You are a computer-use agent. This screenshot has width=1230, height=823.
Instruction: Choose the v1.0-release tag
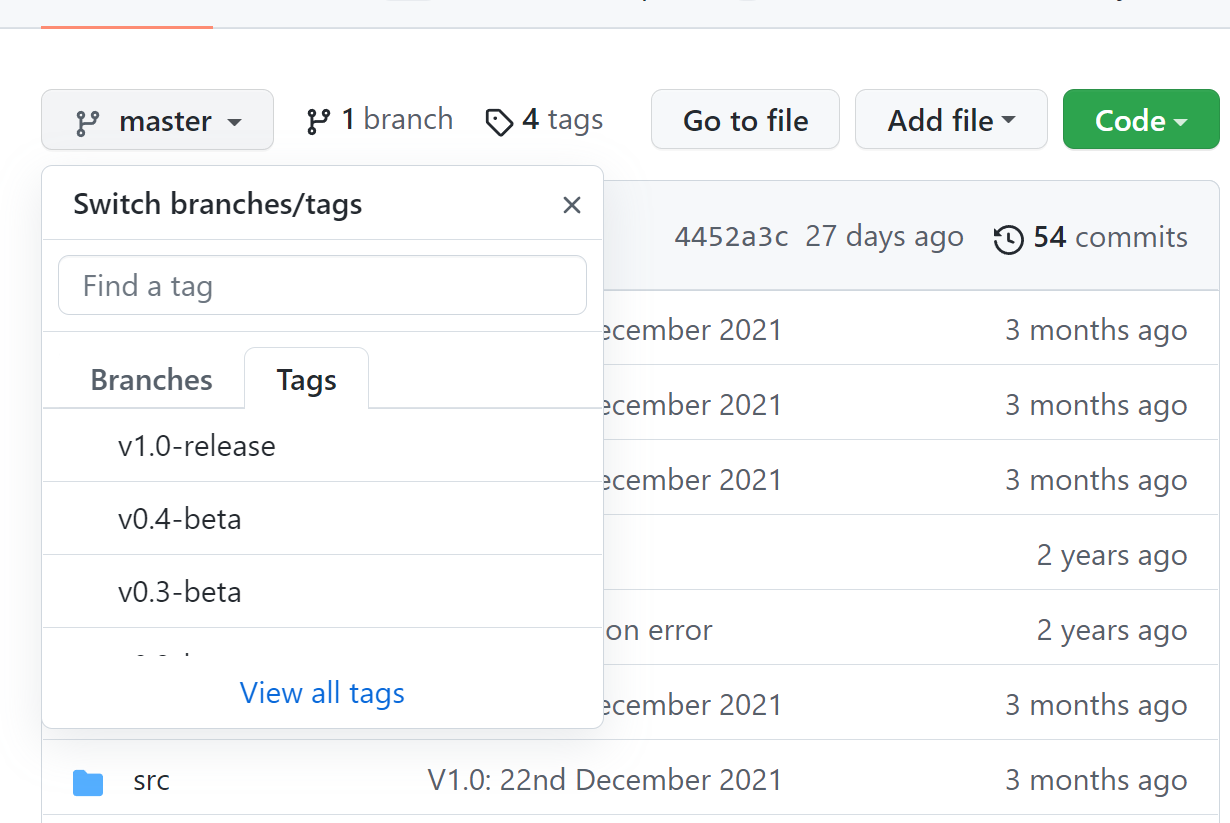(322, 446)
